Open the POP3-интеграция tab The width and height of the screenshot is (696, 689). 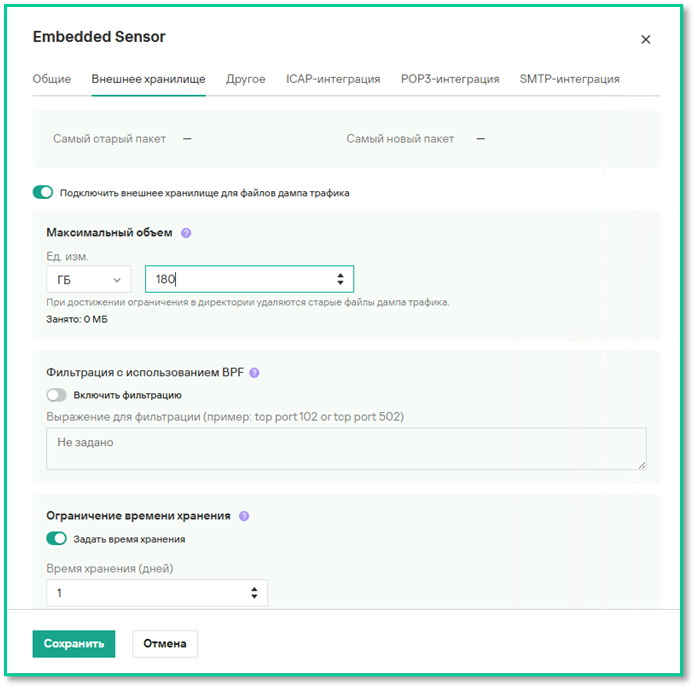point(449,79)
